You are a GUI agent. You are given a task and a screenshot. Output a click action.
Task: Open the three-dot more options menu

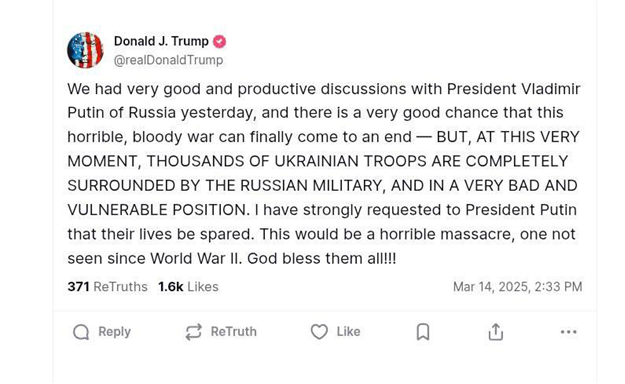tap(568, 332)
